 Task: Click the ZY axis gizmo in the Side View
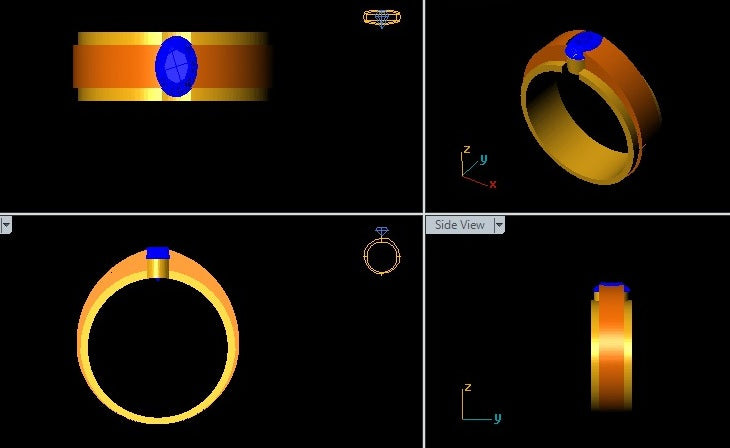click(x=481, y=403)
